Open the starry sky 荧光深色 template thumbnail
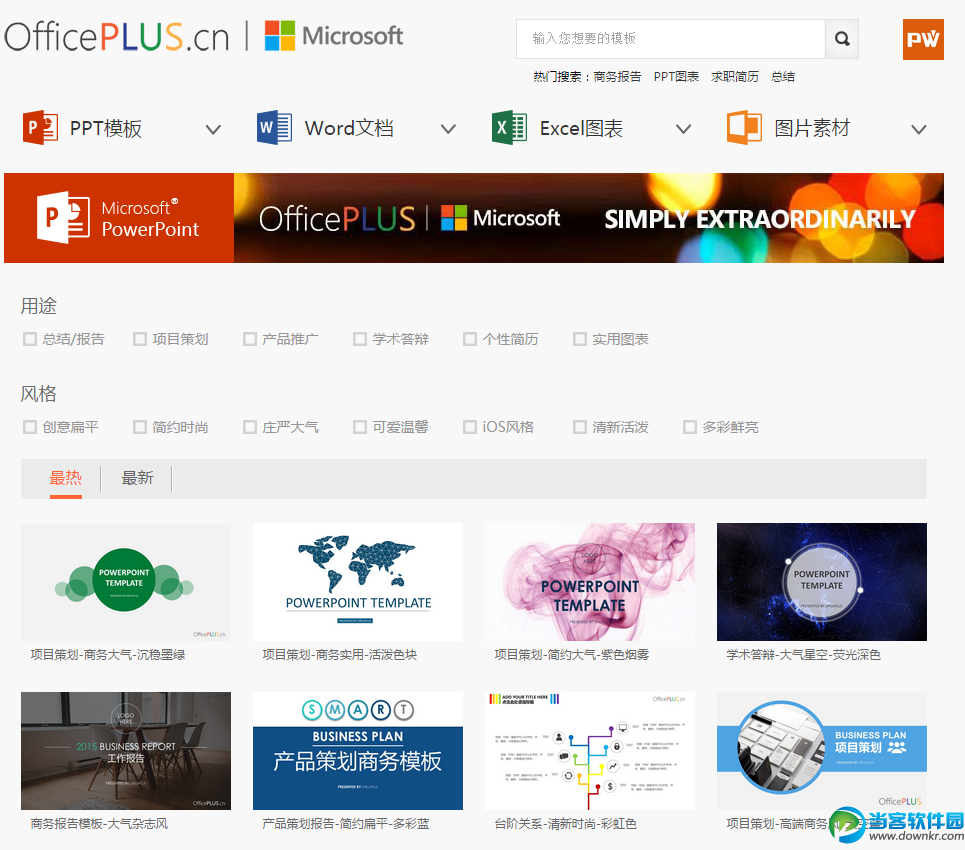 [x=822, y=582]
